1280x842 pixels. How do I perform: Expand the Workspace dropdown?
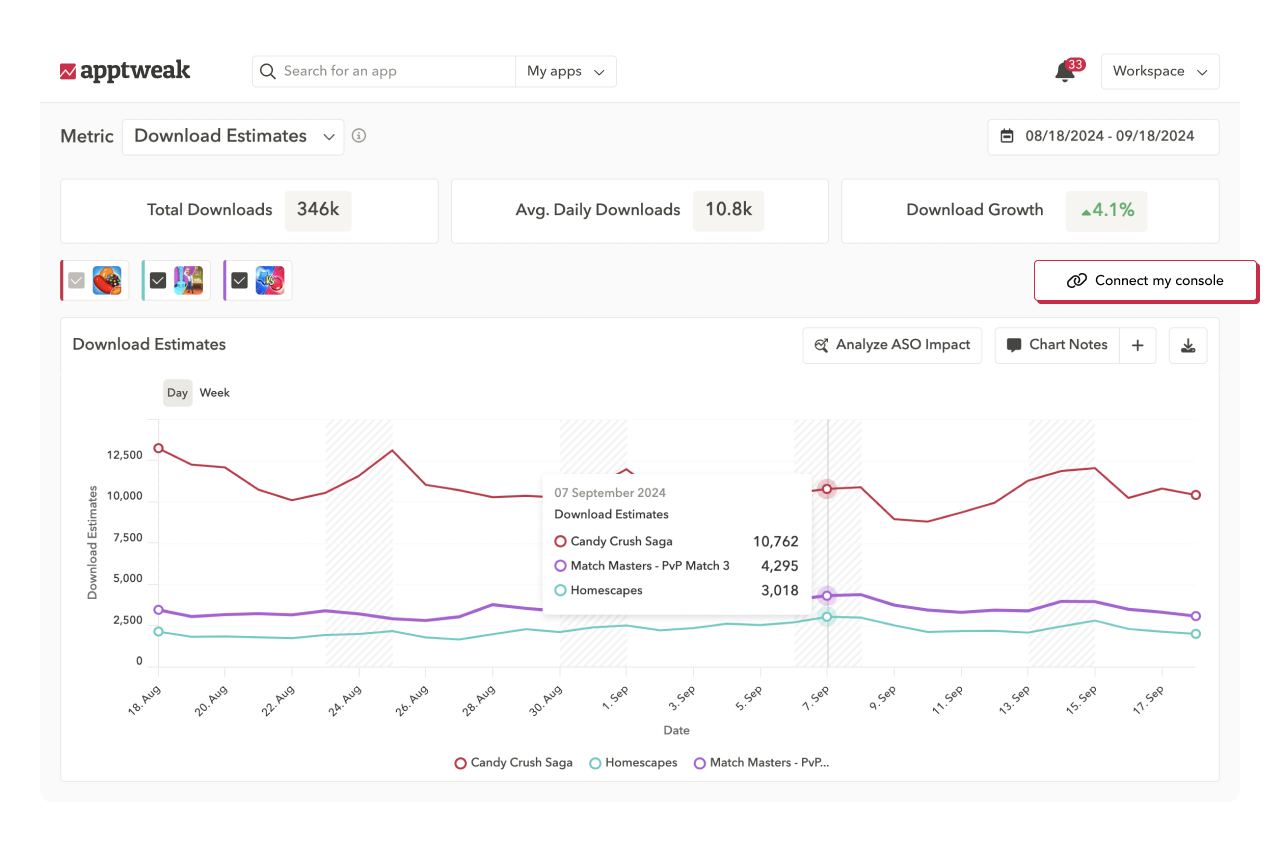point(1160,71)
